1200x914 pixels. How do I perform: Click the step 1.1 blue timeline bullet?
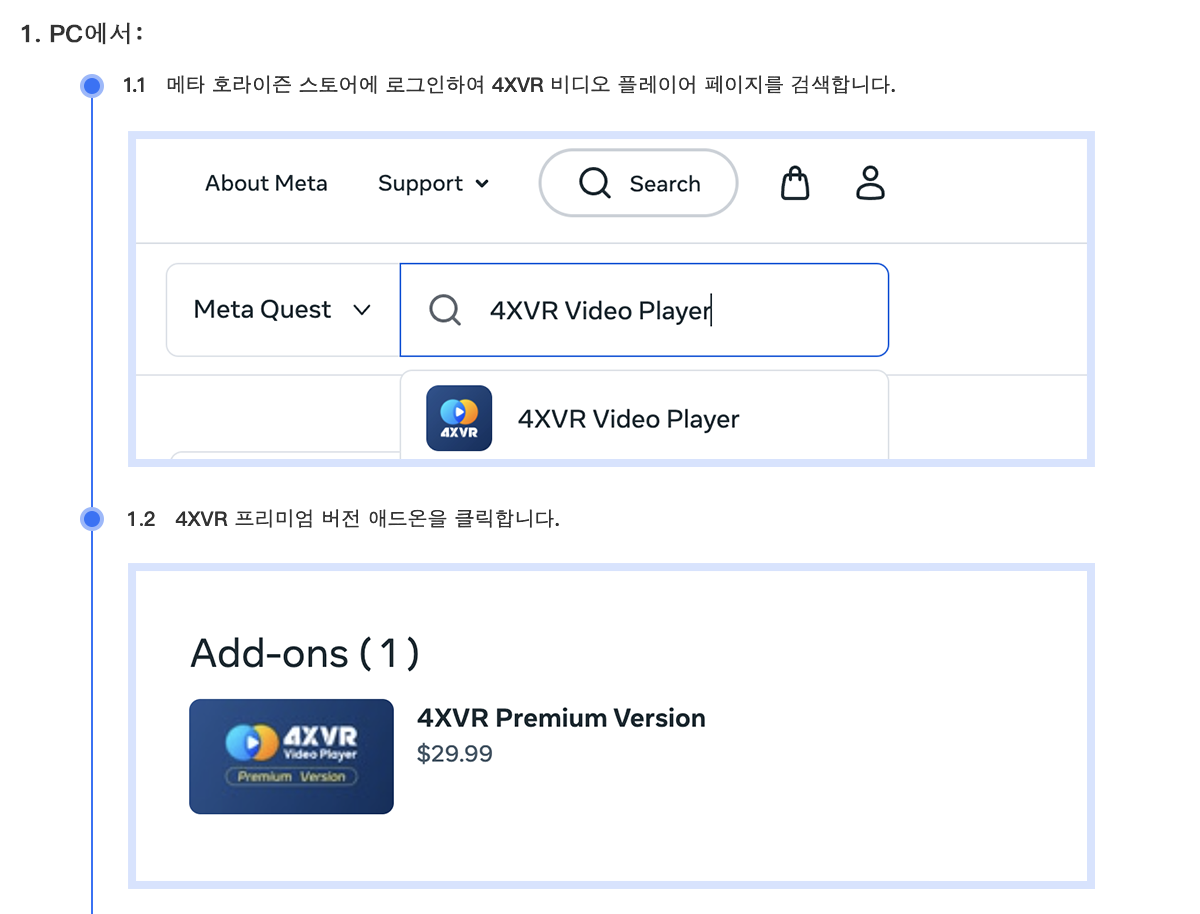tap(92, 85)
